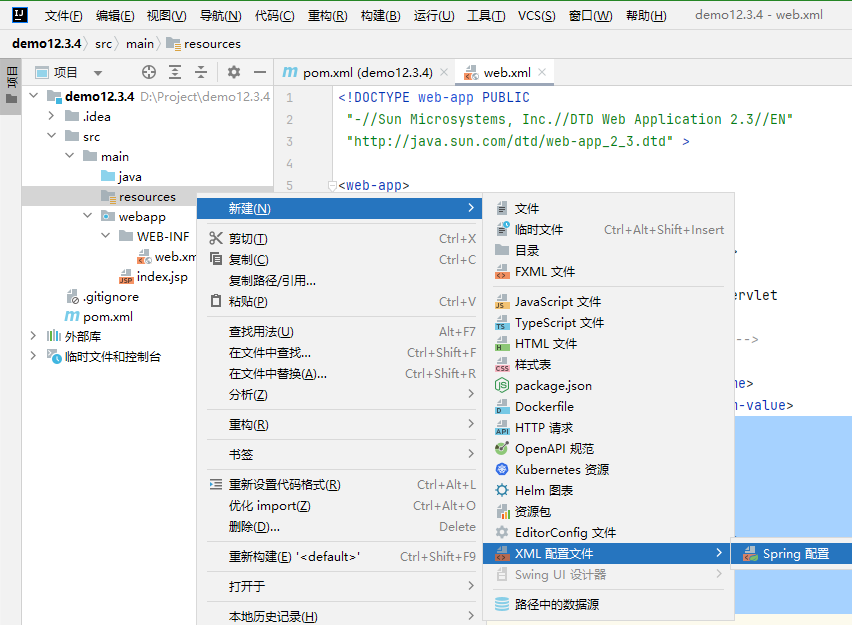Expand the .idea folder node
This screenshot has width=852, height=625.
(52, 117)
